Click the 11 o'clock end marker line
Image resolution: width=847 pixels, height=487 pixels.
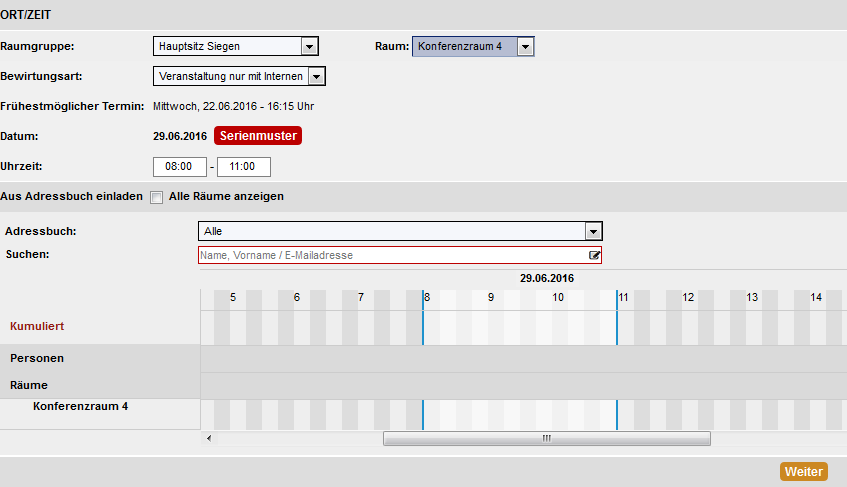(617, 317)
